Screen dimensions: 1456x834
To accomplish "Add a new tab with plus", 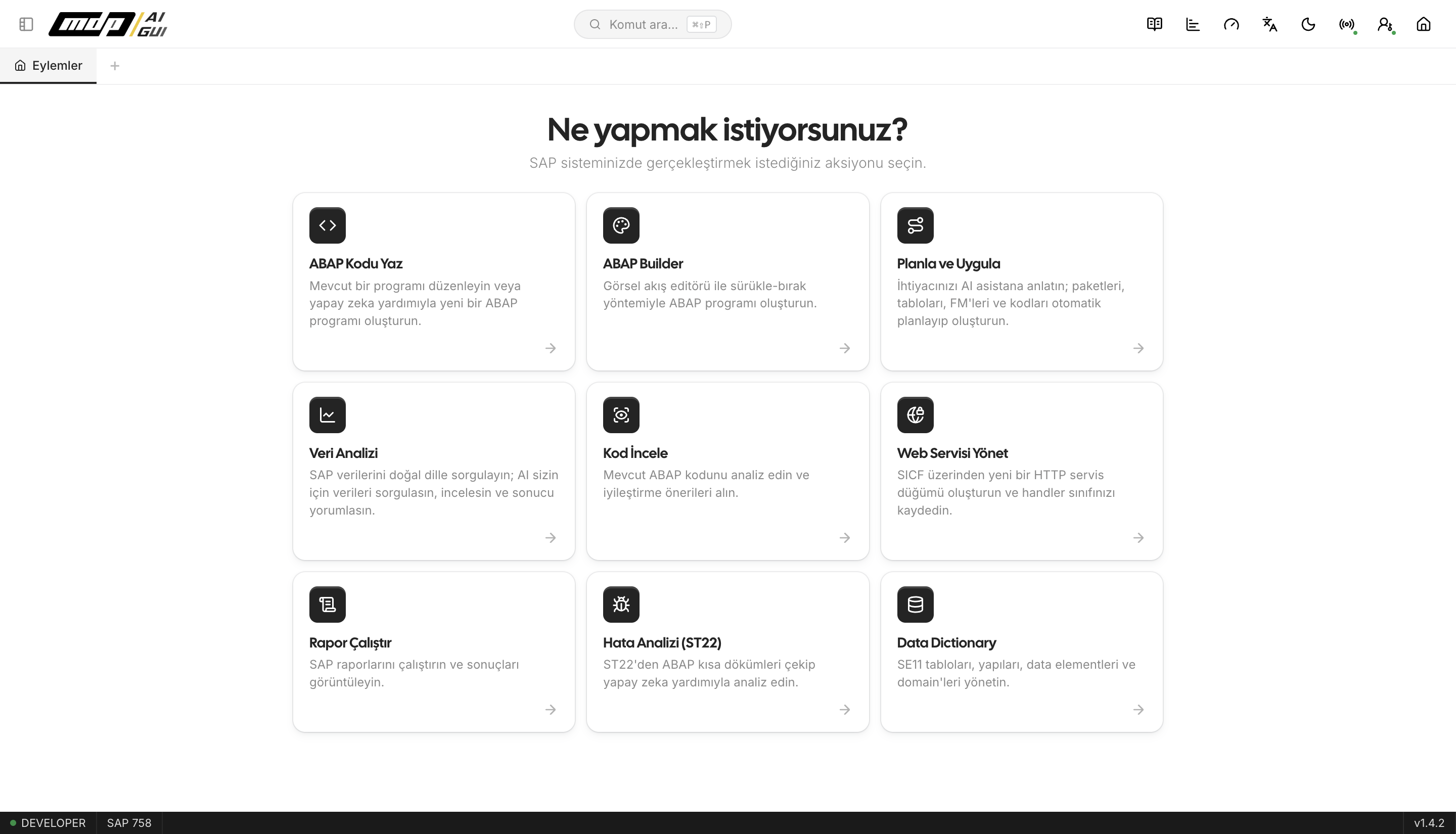I will [x=115, y=66].
